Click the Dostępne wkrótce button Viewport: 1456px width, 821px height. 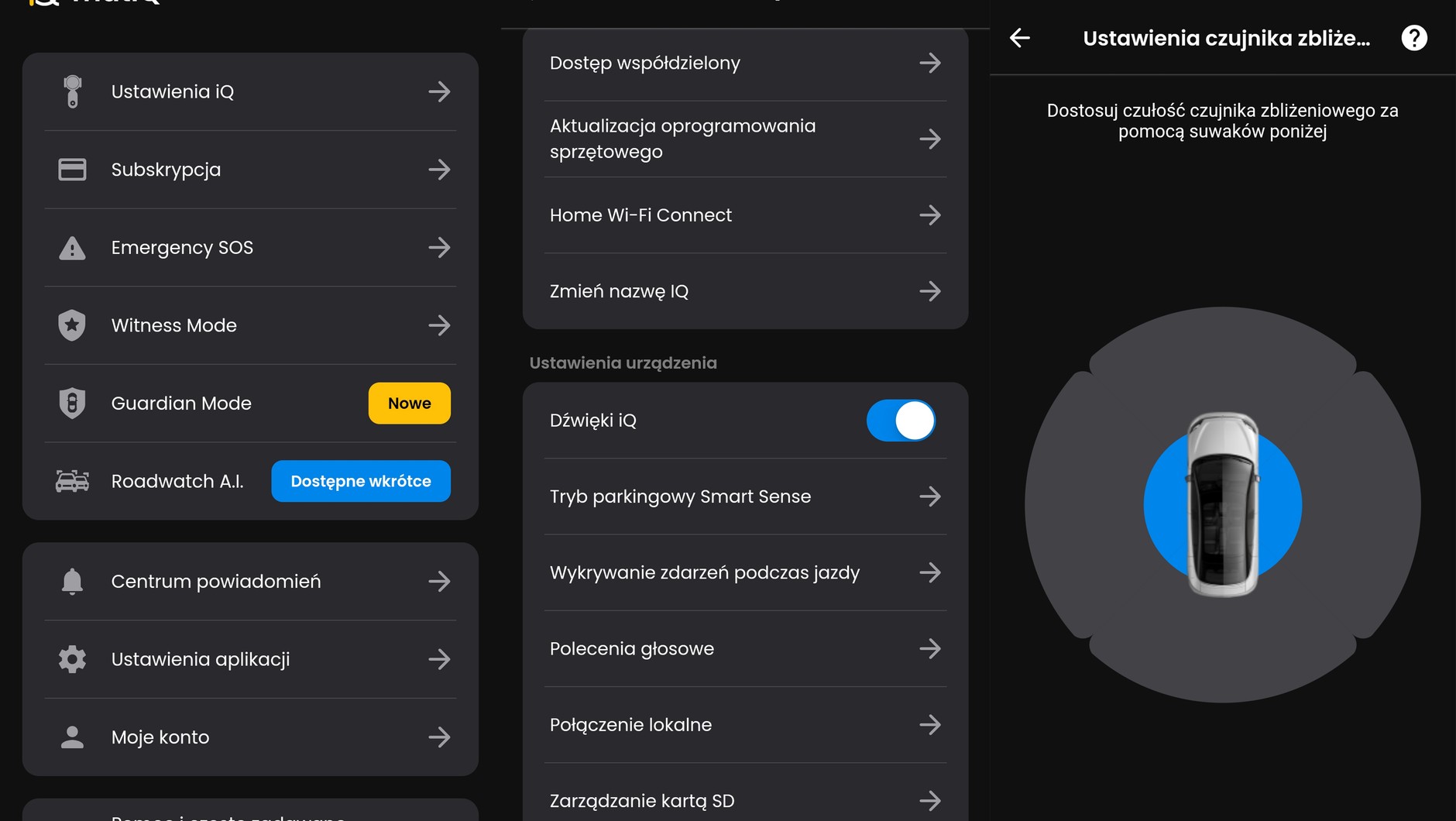(x=361, y=481)
